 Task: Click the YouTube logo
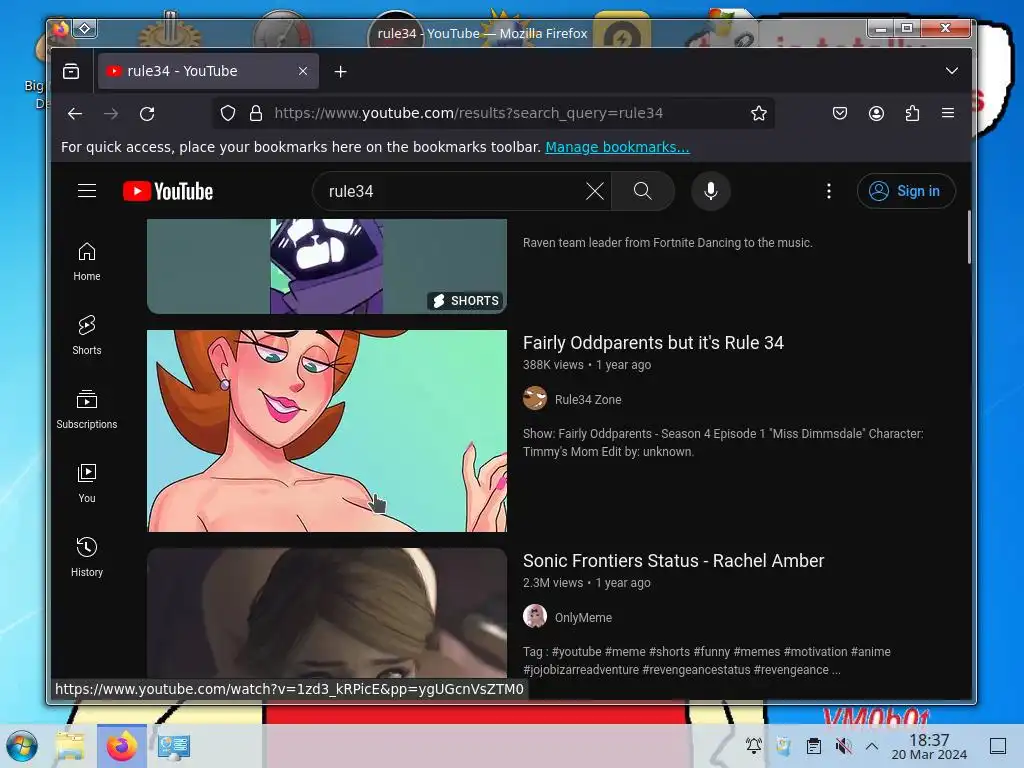coord(168,191)
